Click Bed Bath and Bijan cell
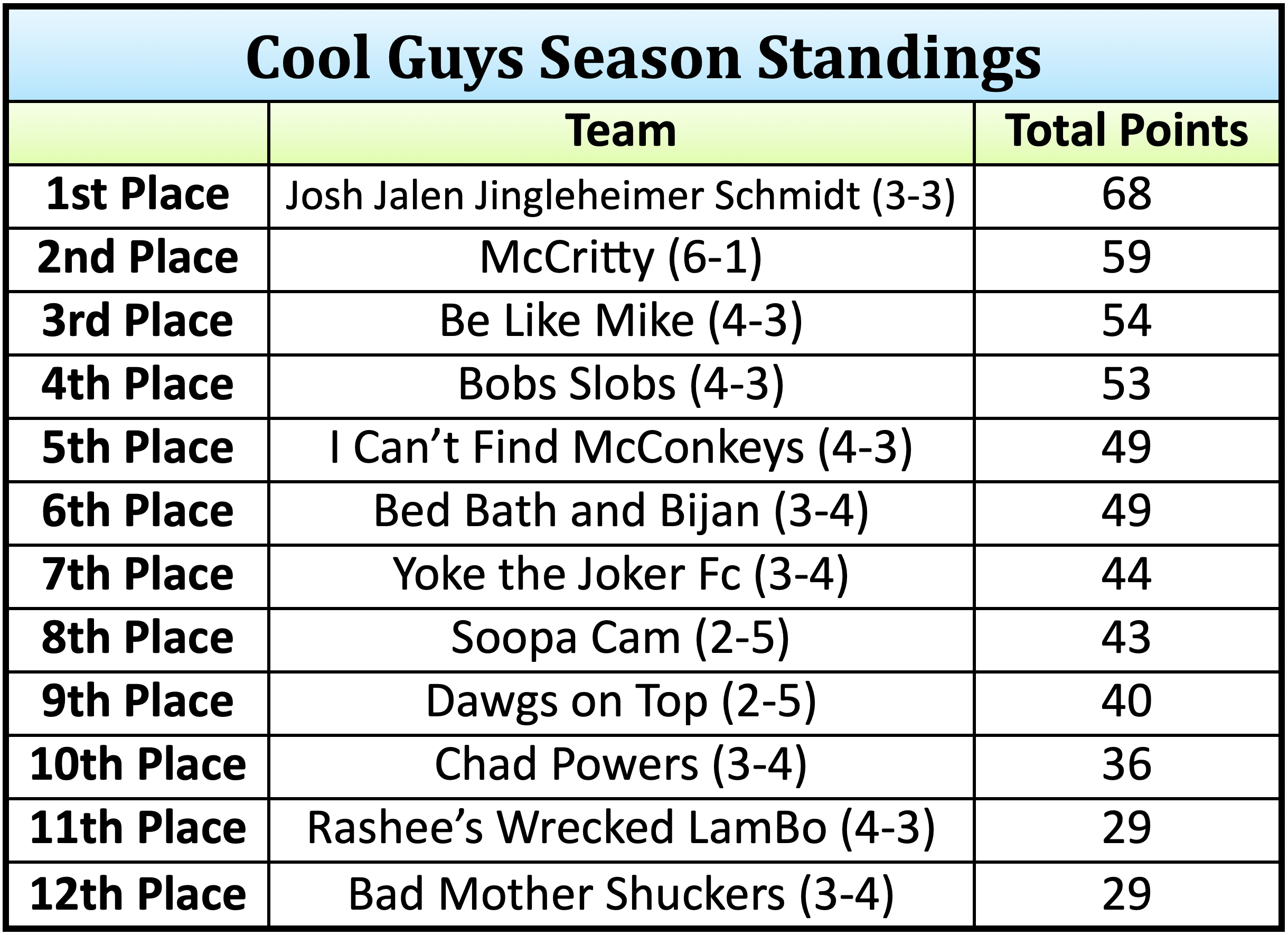Image resolution: width=1288 pixels, height=935 pixels. pos(621,511)
